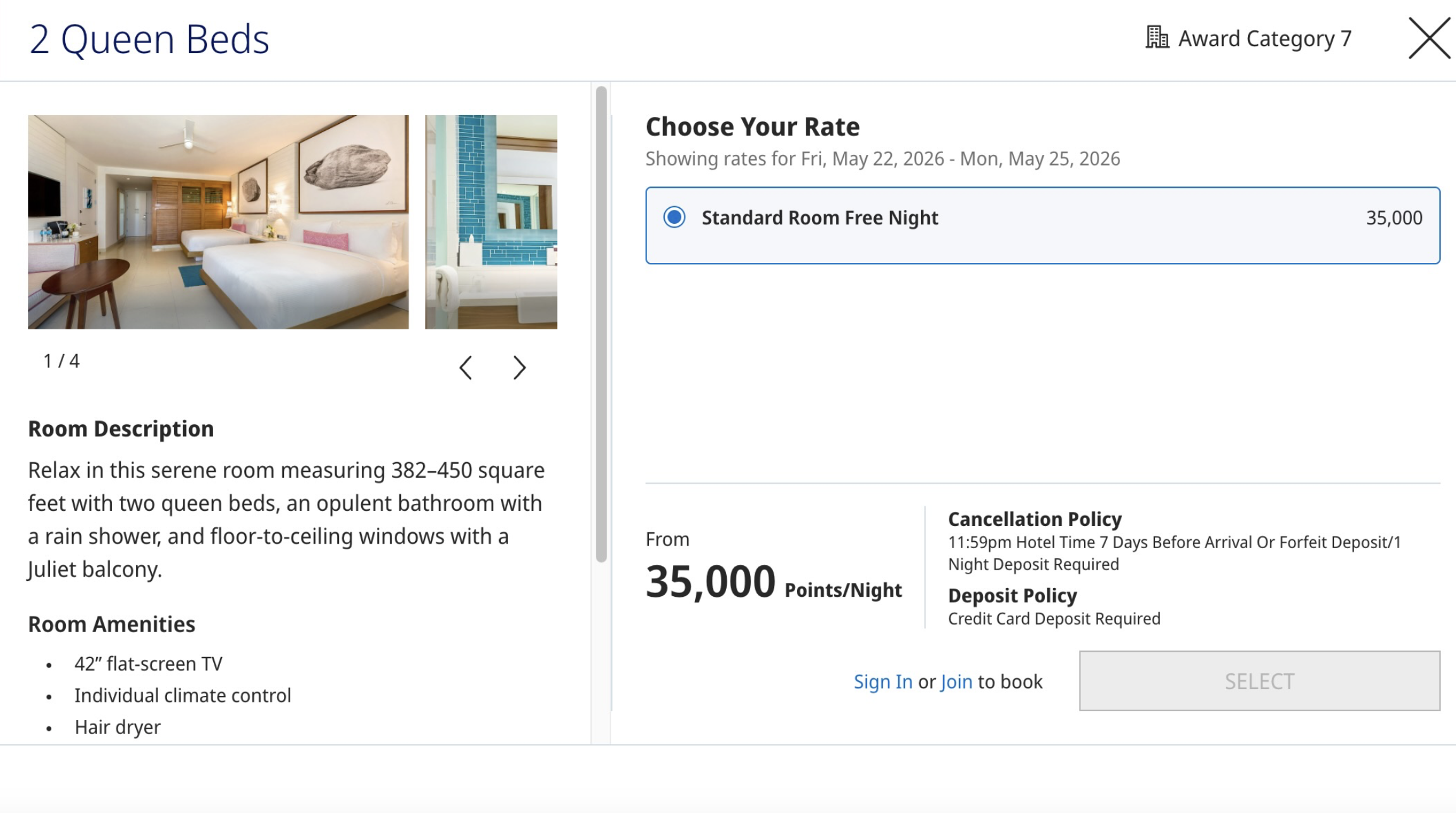Screen dimensions: 1456x813
Task: Click the 1 / 4 photo counter
Action: [61, 361]
